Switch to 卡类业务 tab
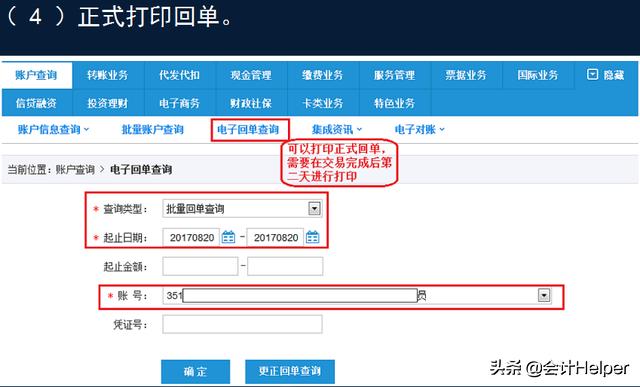The image size is (640, 387). point(323,103)
